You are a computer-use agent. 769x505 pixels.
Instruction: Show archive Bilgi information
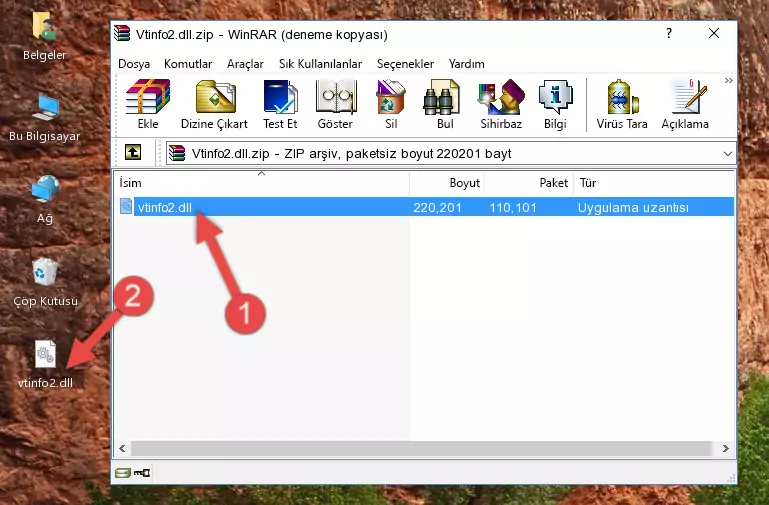(x=555, y=104)
